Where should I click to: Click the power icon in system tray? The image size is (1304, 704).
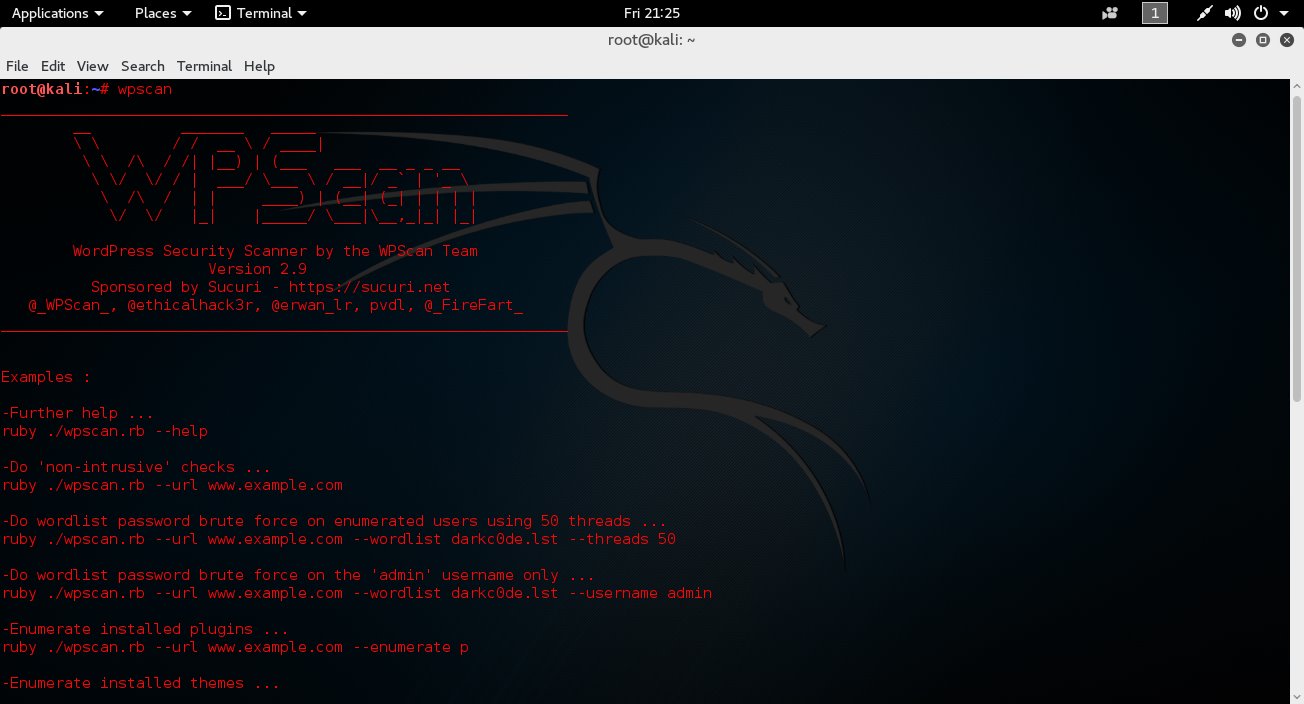(1261, 13)
